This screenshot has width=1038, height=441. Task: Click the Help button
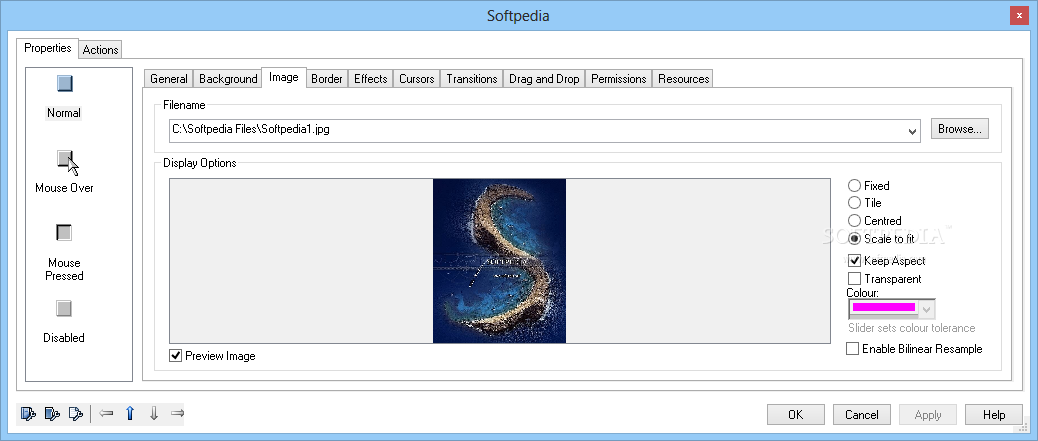[994, 415]
